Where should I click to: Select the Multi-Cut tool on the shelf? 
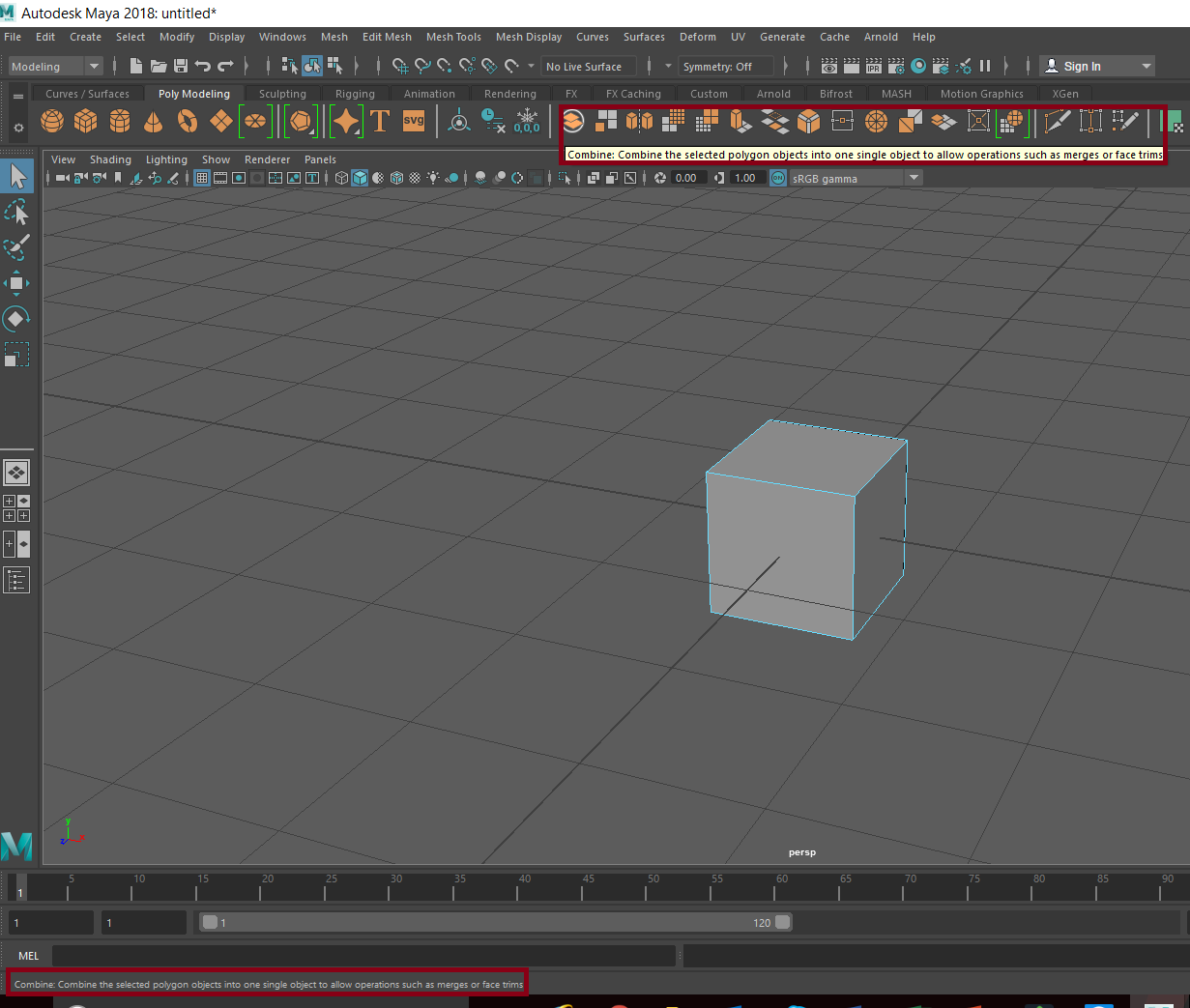[1058, 122]
